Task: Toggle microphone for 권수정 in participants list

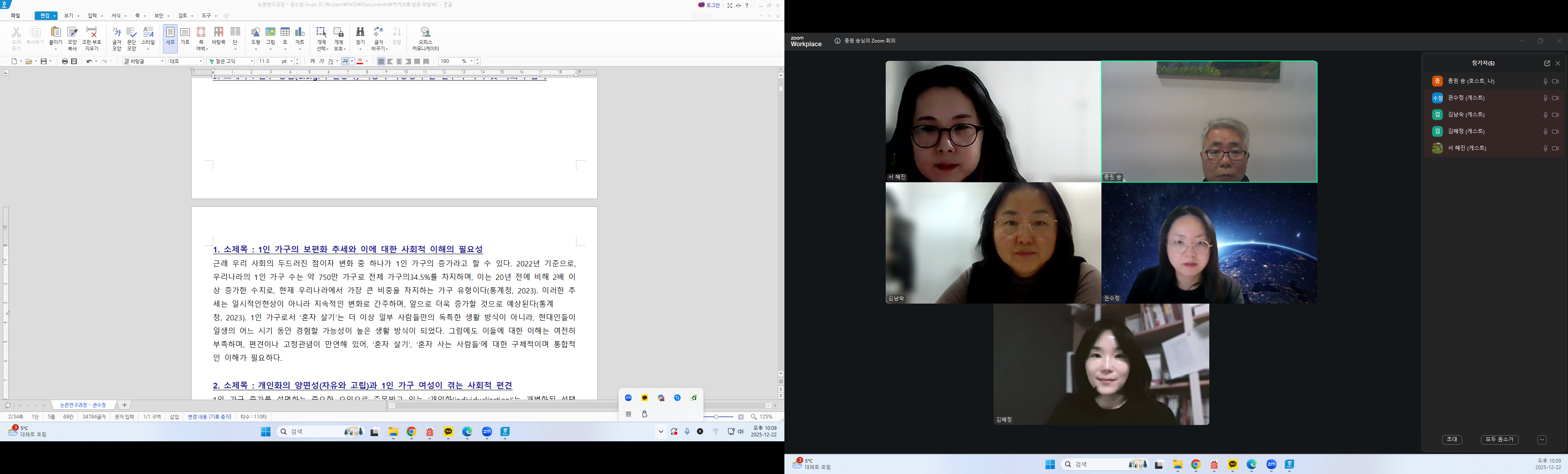Action: coord(1545,98)
